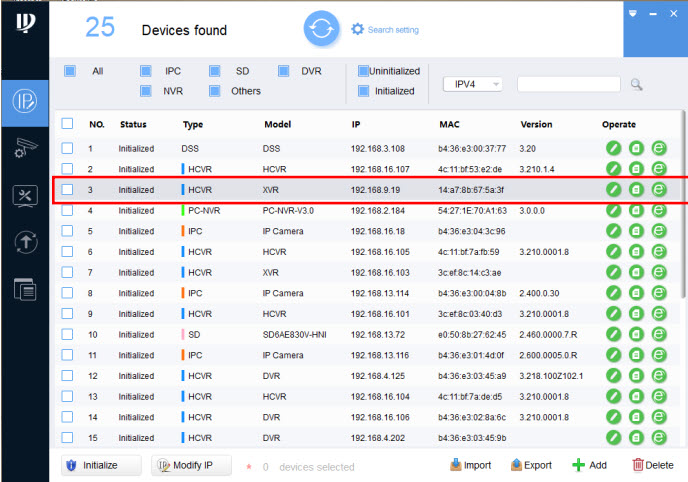This screenshot has width=688, height=482.
Task: Click the ConfigTool logo at top left
Action: click(25, 22)
